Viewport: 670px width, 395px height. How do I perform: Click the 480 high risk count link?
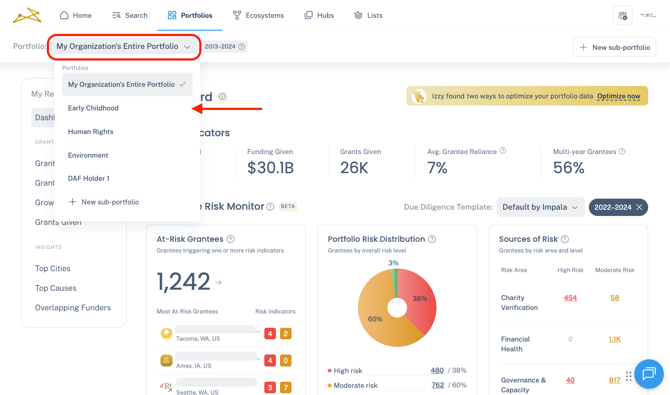(437, 371)
